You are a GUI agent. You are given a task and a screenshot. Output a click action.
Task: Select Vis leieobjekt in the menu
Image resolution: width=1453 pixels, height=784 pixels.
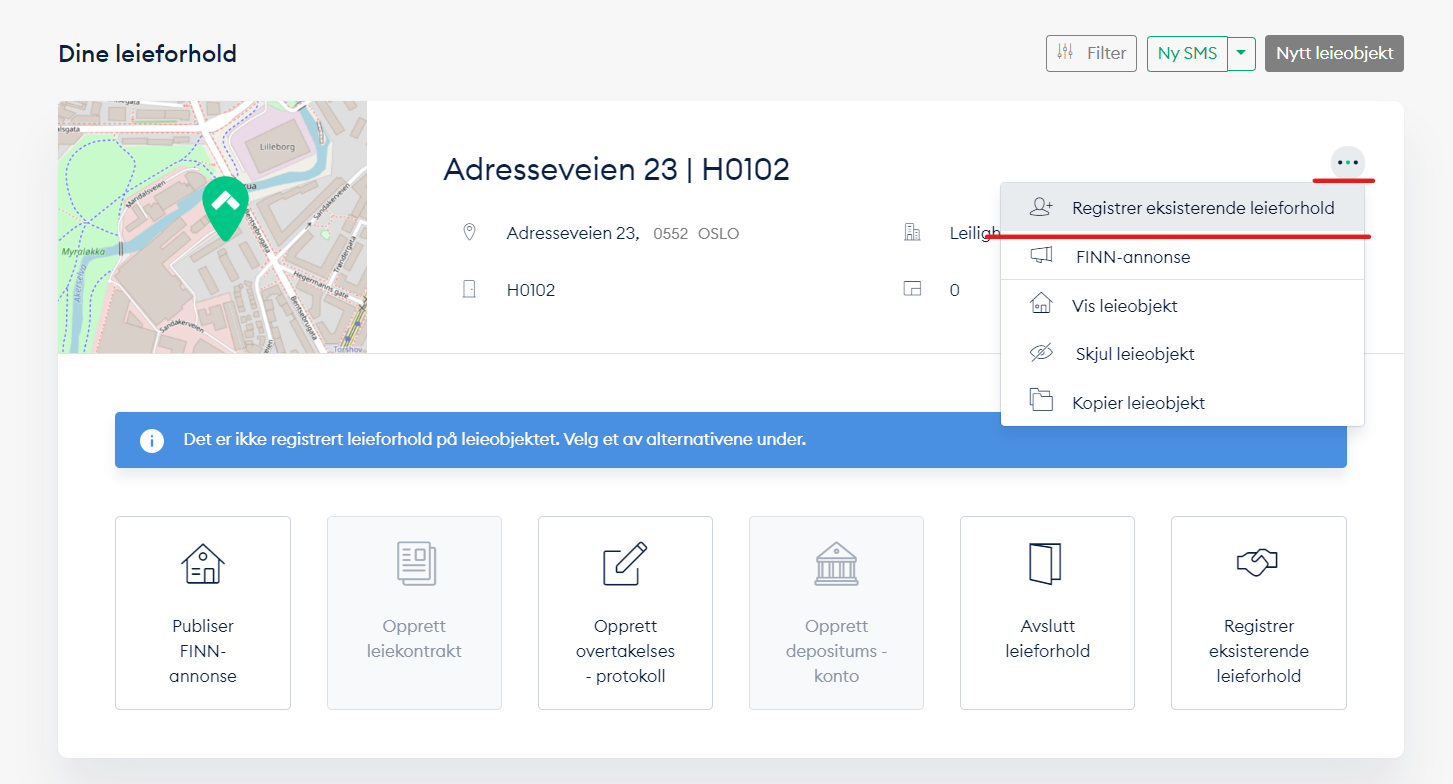tap(1124, 306)
